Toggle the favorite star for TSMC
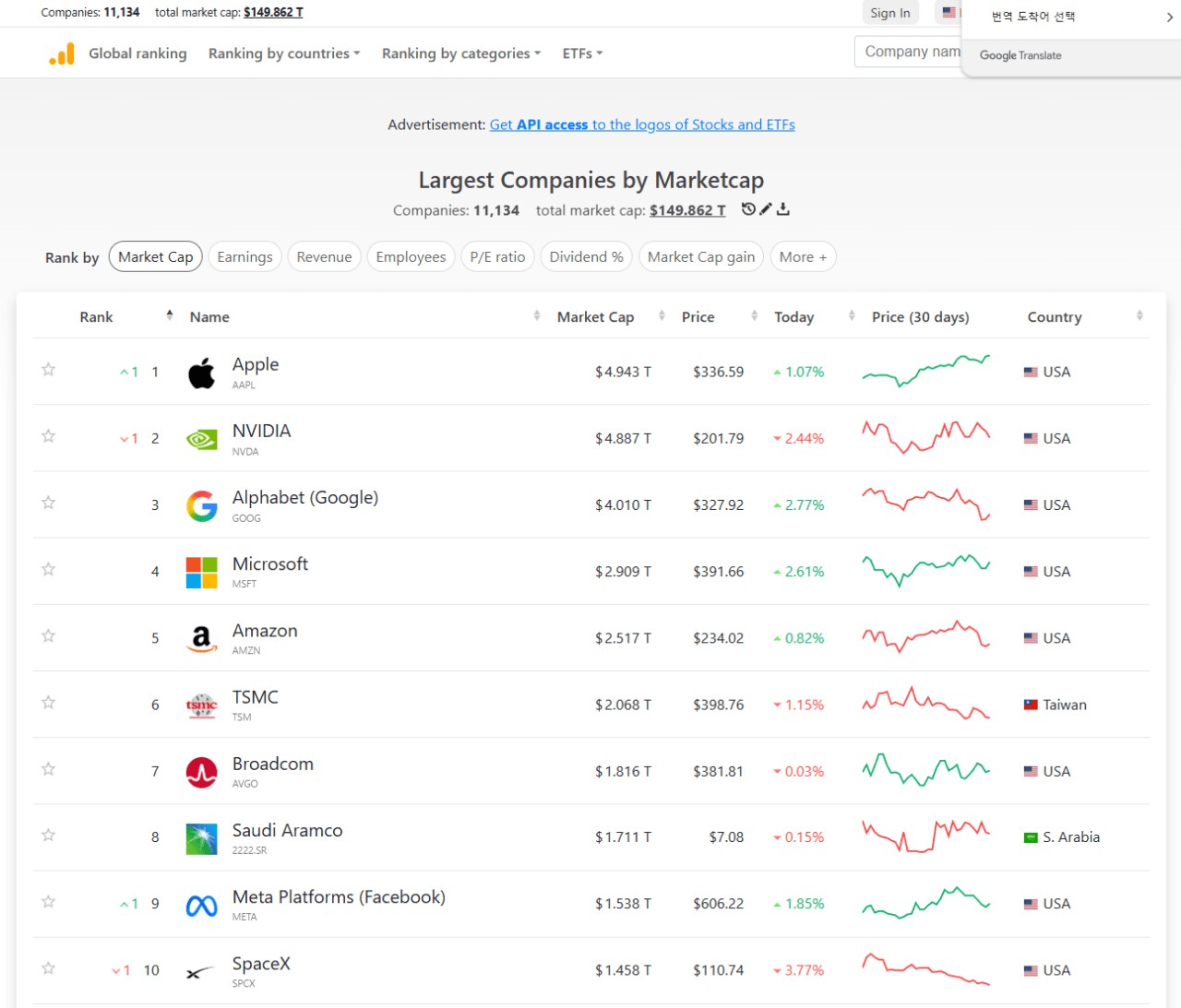 (49, 703)
